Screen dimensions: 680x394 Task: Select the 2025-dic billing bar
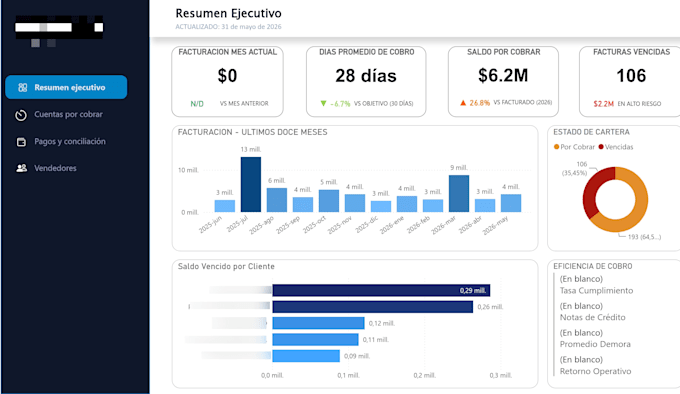click(x=381, y=206)
